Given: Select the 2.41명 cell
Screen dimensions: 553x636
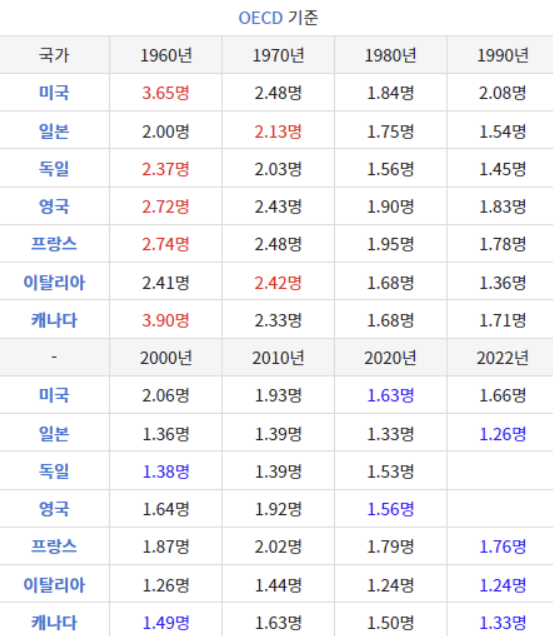Looking at the screenshot, I should pyautogui.click(x=166, y=282).
